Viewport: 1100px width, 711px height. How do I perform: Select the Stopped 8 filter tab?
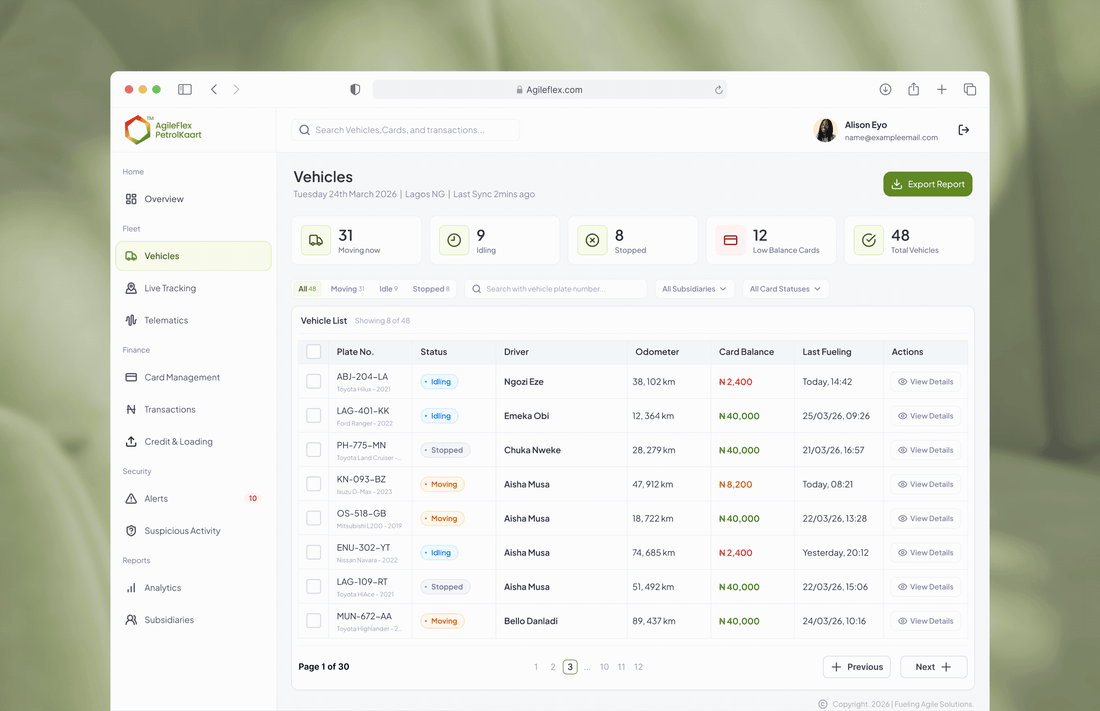431,288
